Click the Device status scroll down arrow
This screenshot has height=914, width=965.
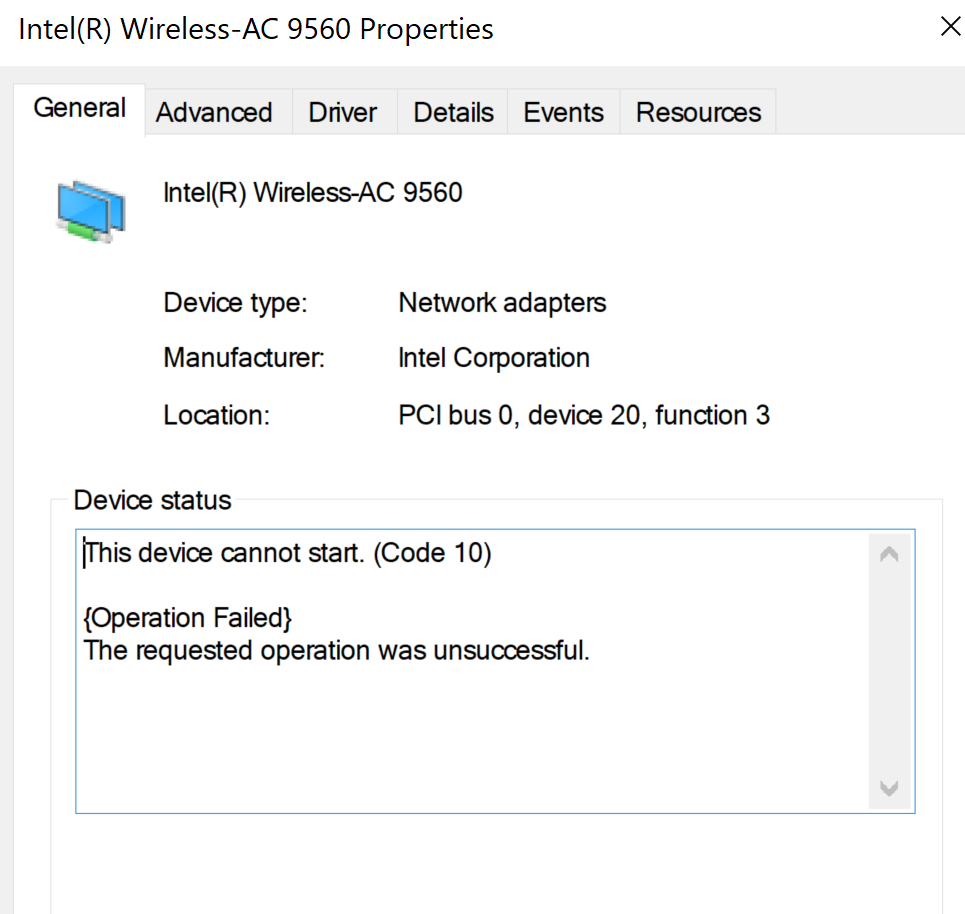(889, 788)
